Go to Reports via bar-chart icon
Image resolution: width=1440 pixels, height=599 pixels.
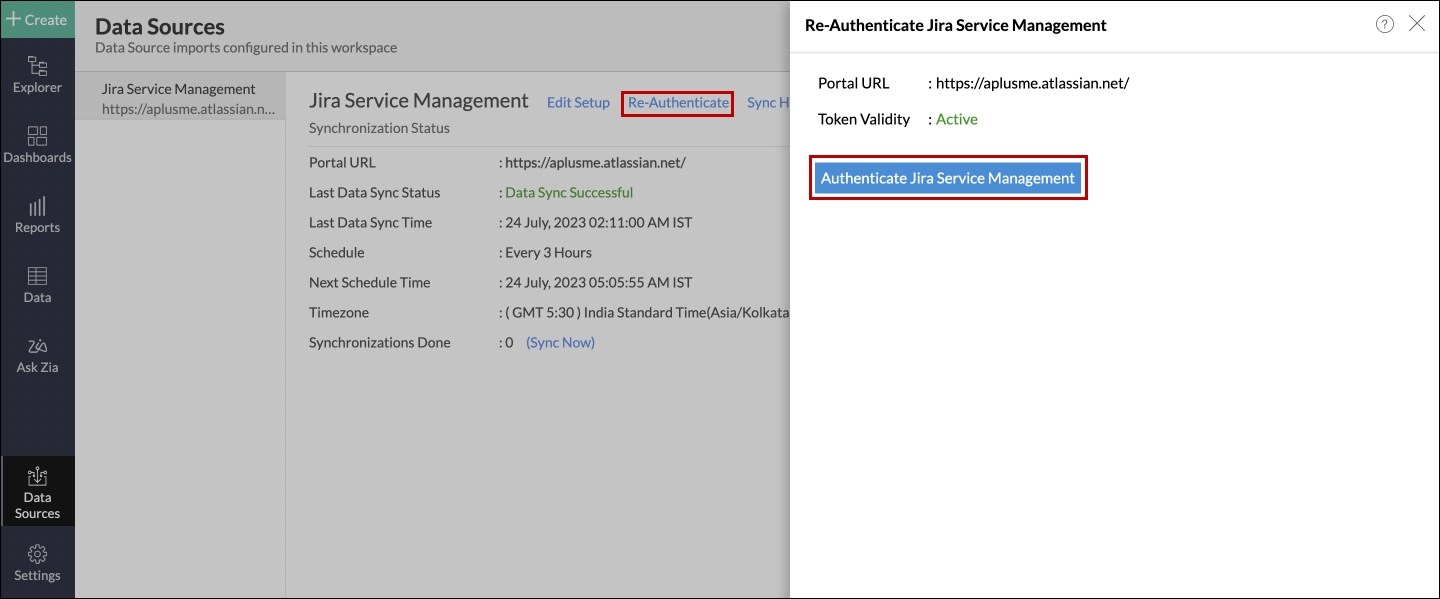coord(37,215)
